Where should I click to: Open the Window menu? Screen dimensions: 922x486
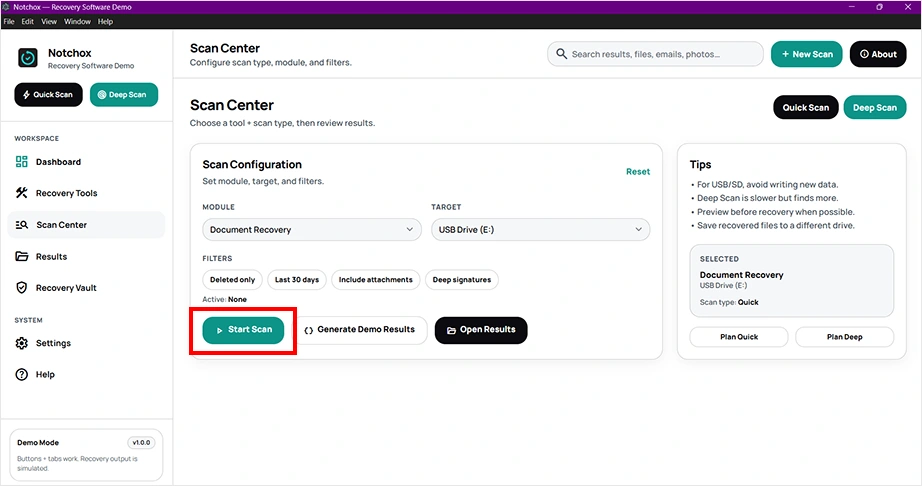point(78,22)
